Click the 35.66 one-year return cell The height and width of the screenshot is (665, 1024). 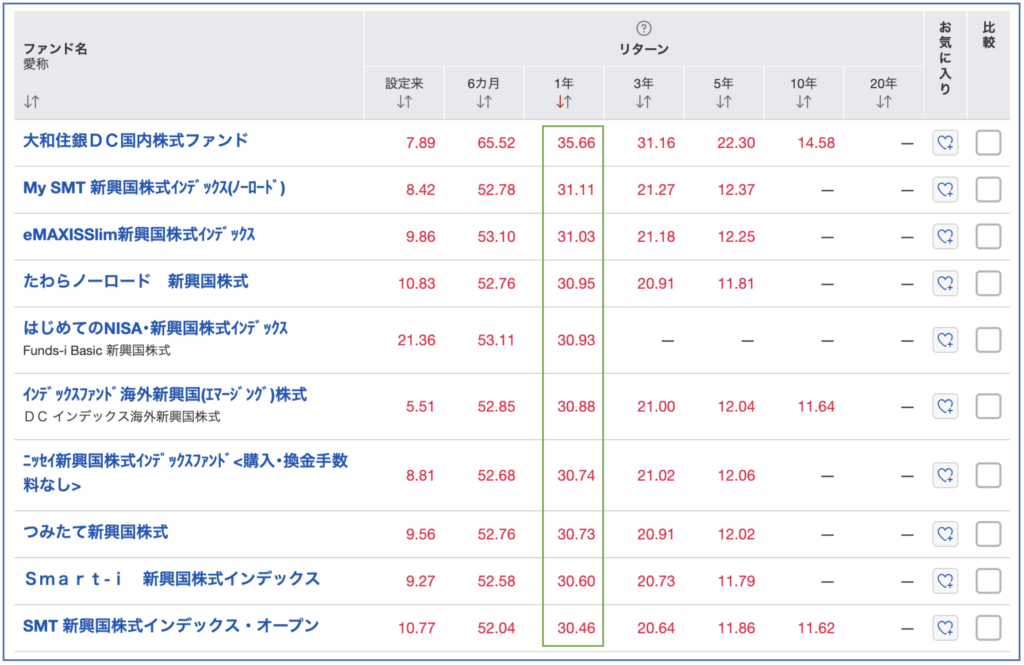coord(576,143)
